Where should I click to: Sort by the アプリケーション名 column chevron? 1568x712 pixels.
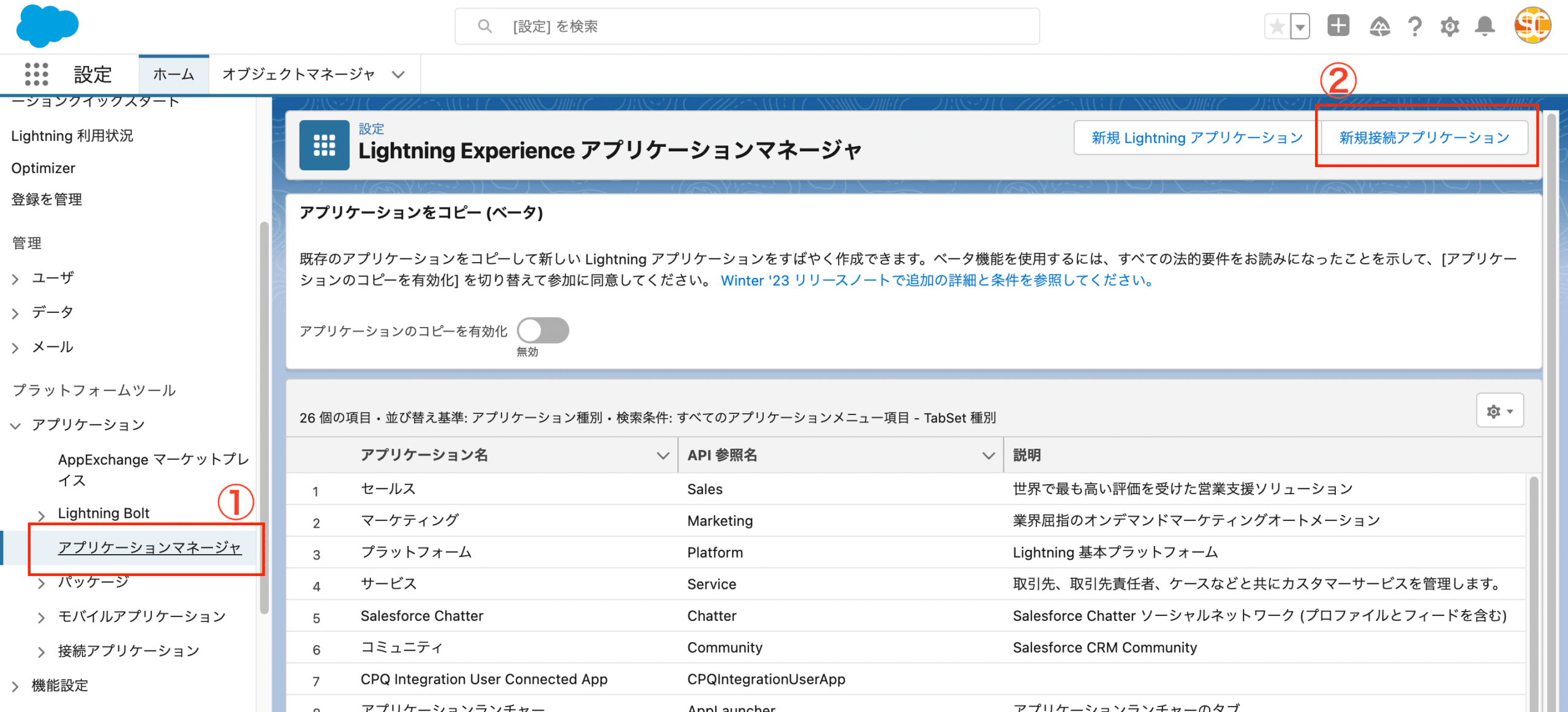coord(662,455)
